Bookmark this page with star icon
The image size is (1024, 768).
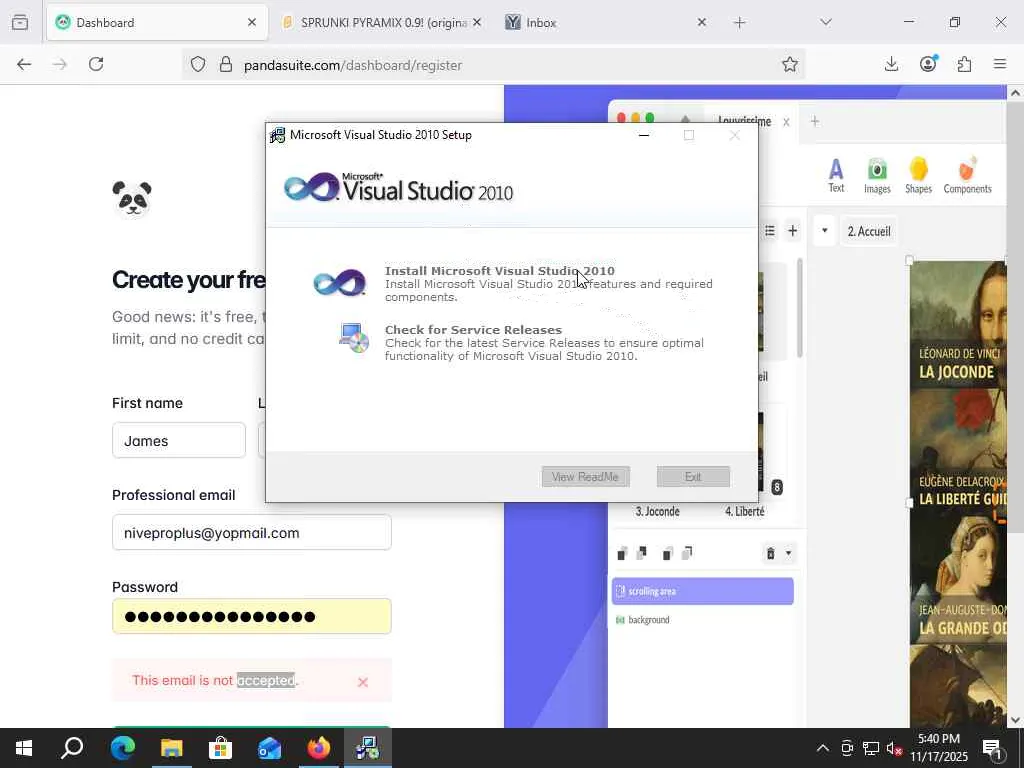[x=790, y=64]
